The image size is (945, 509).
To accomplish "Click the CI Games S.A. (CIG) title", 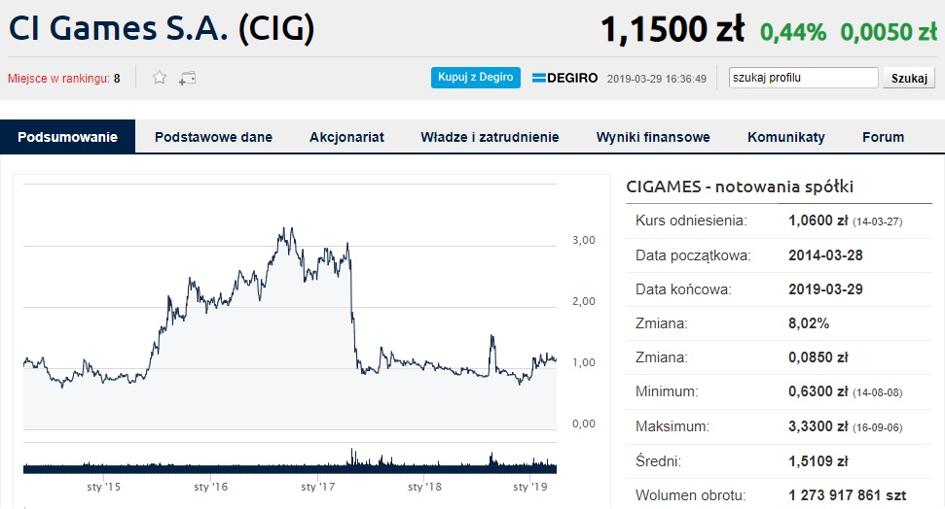I will [x=162, y=29].
